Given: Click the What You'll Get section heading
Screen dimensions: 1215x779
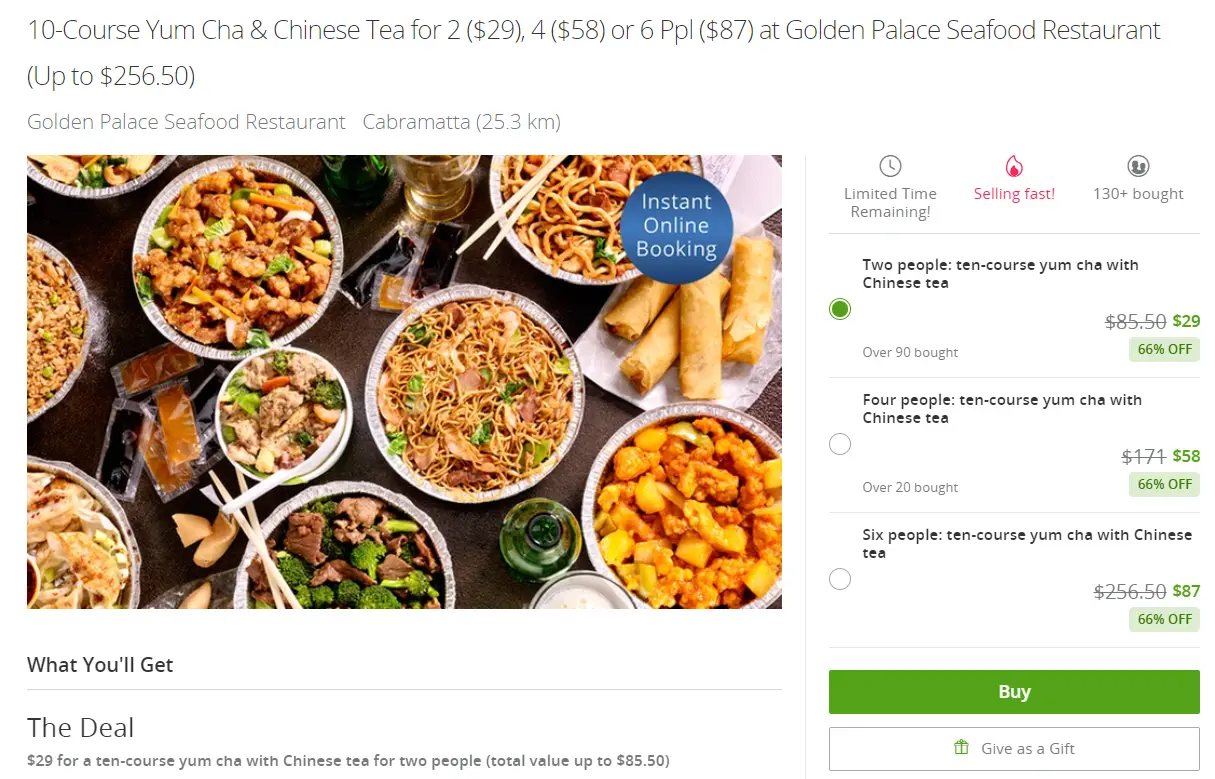Looking at the screenshot, I should (100, 665).
